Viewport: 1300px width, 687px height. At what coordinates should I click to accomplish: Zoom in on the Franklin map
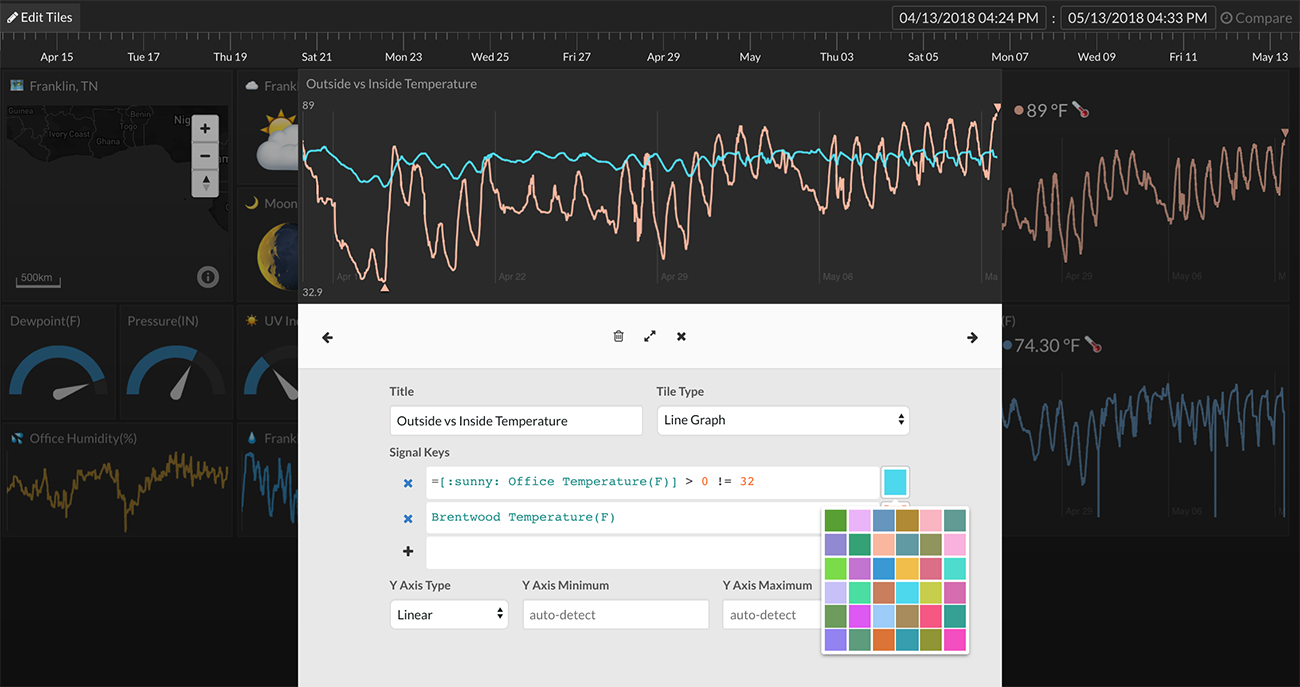[x=205, y=129]
